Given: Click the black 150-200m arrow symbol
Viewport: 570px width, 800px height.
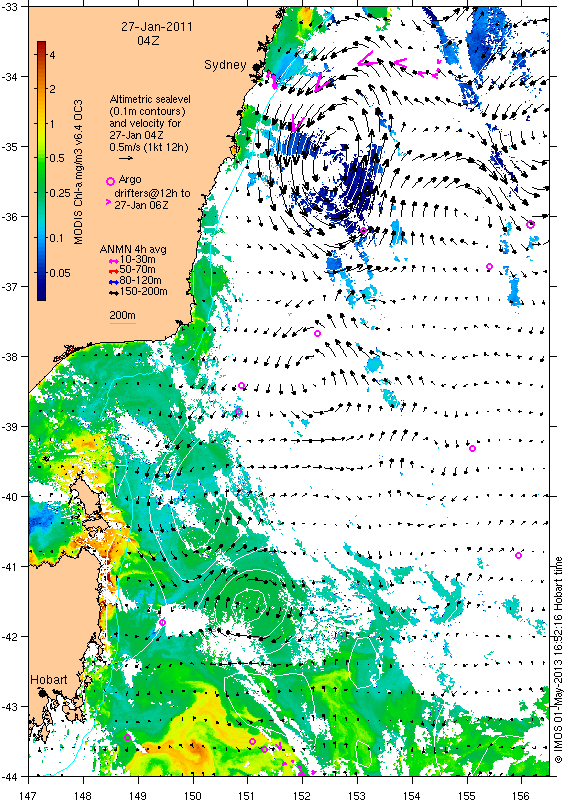Looking at the screenshot, I should 114,293.
